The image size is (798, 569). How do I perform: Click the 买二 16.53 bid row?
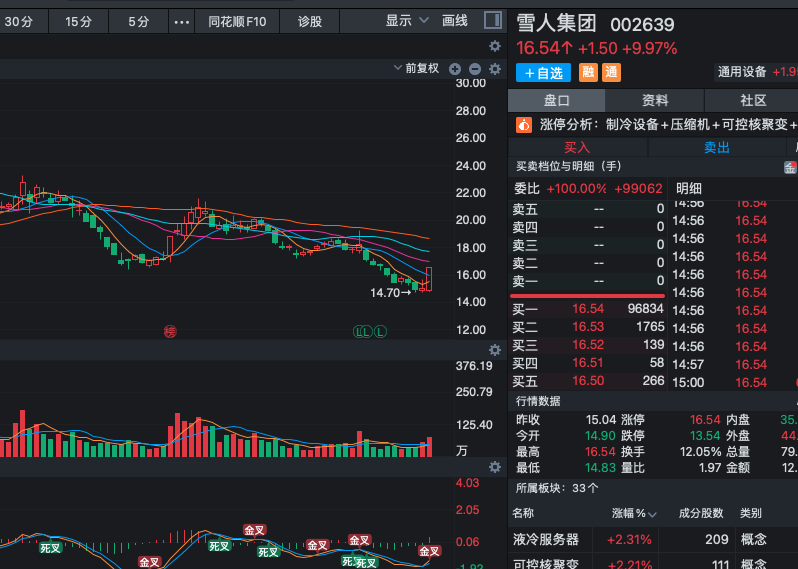point(588,327)
